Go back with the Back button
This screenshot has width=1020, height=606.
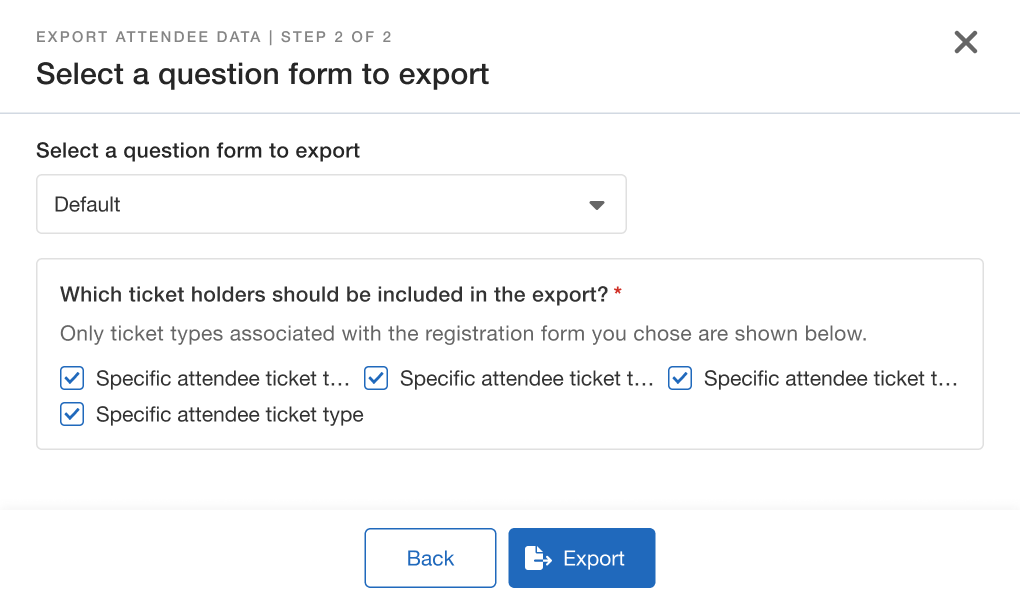click(430, 558)
